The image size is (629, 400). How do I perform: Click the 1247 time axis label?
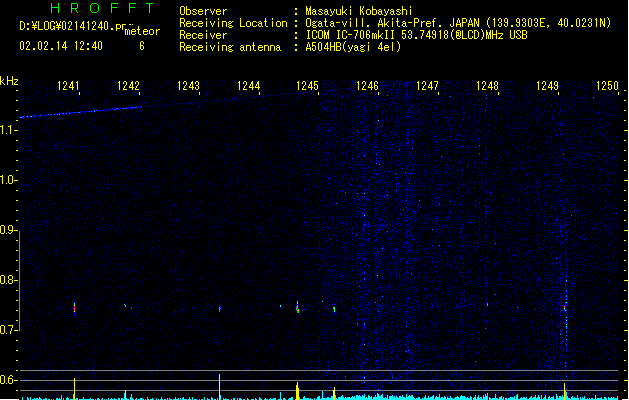coord(427,85)
